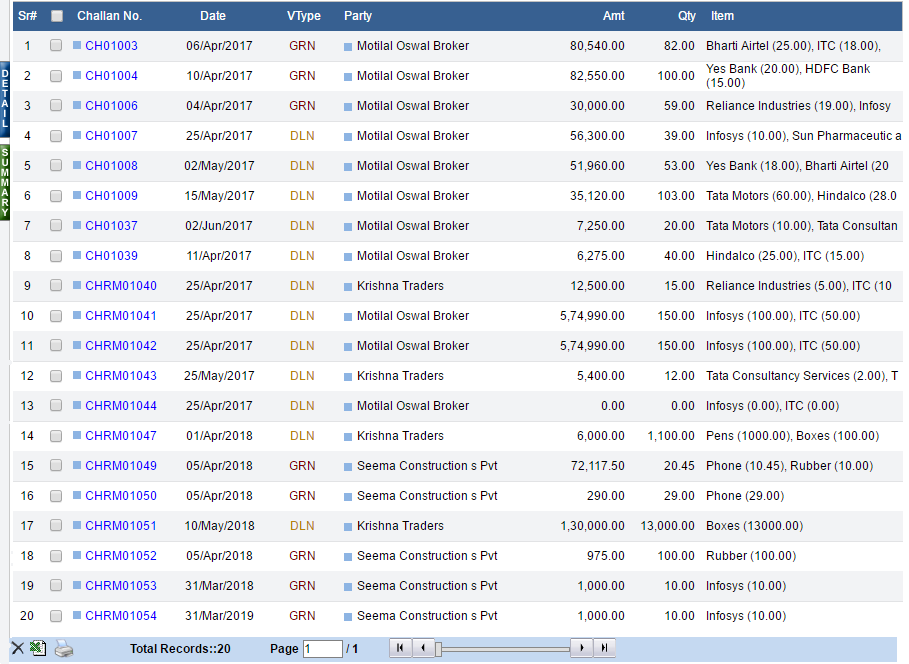
Task: Open challan link CH01004
Action: point(111,75)
